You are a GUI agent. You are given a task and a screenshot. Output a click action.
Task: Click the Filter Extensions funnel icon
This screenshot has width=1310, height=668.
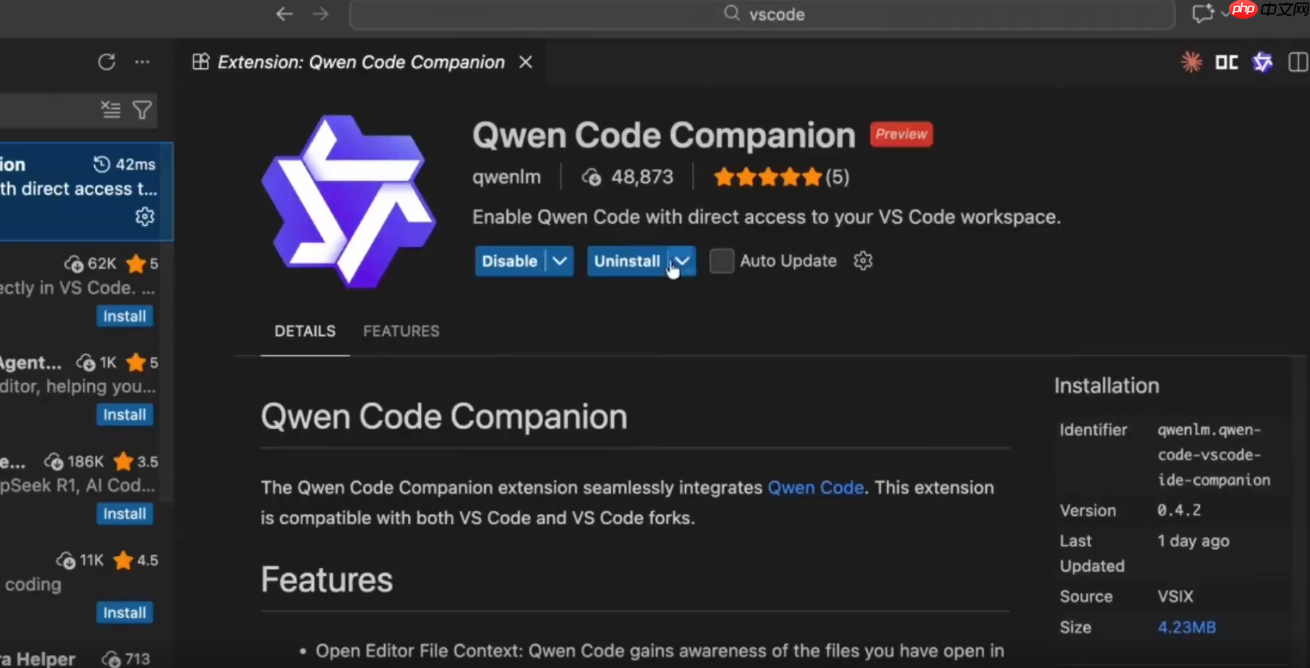click(142, 110)
